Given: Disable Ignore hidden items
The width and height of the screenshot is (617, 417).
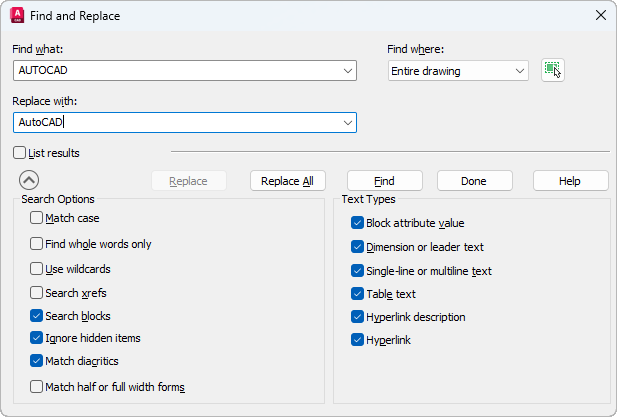Looking at the screenshot, I should (x=37, y=338).
